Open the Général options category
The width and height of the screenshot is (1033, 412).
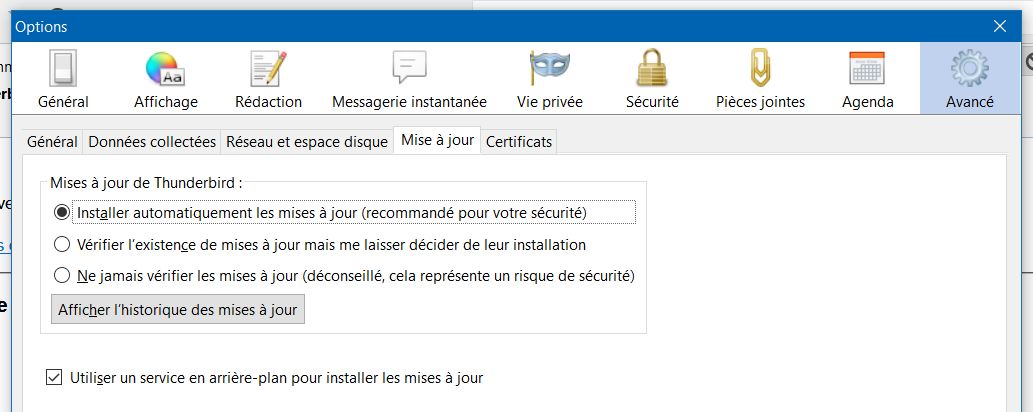click(x=63, y=79)
